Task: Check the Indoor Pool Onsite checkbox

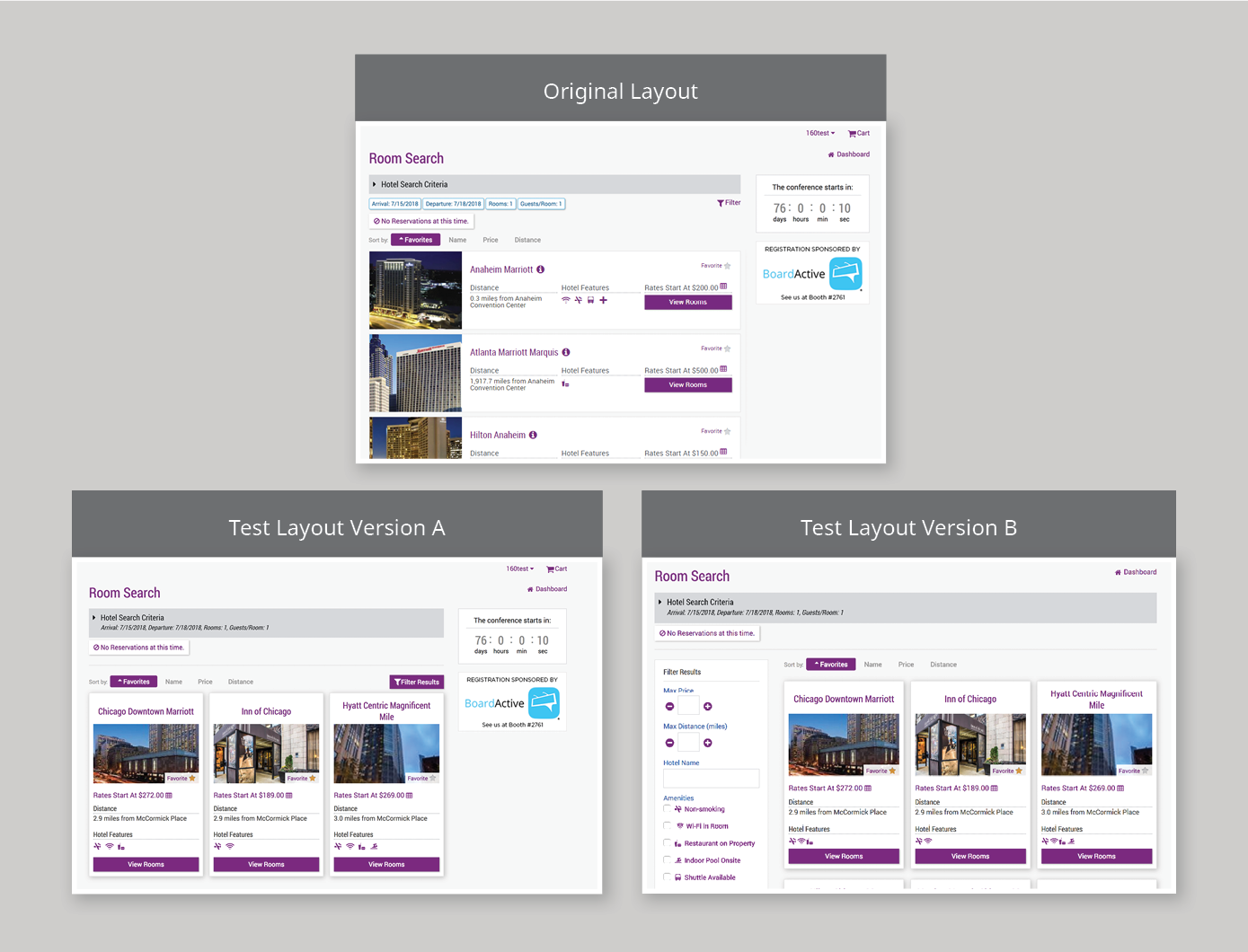Action: (667, 859)
